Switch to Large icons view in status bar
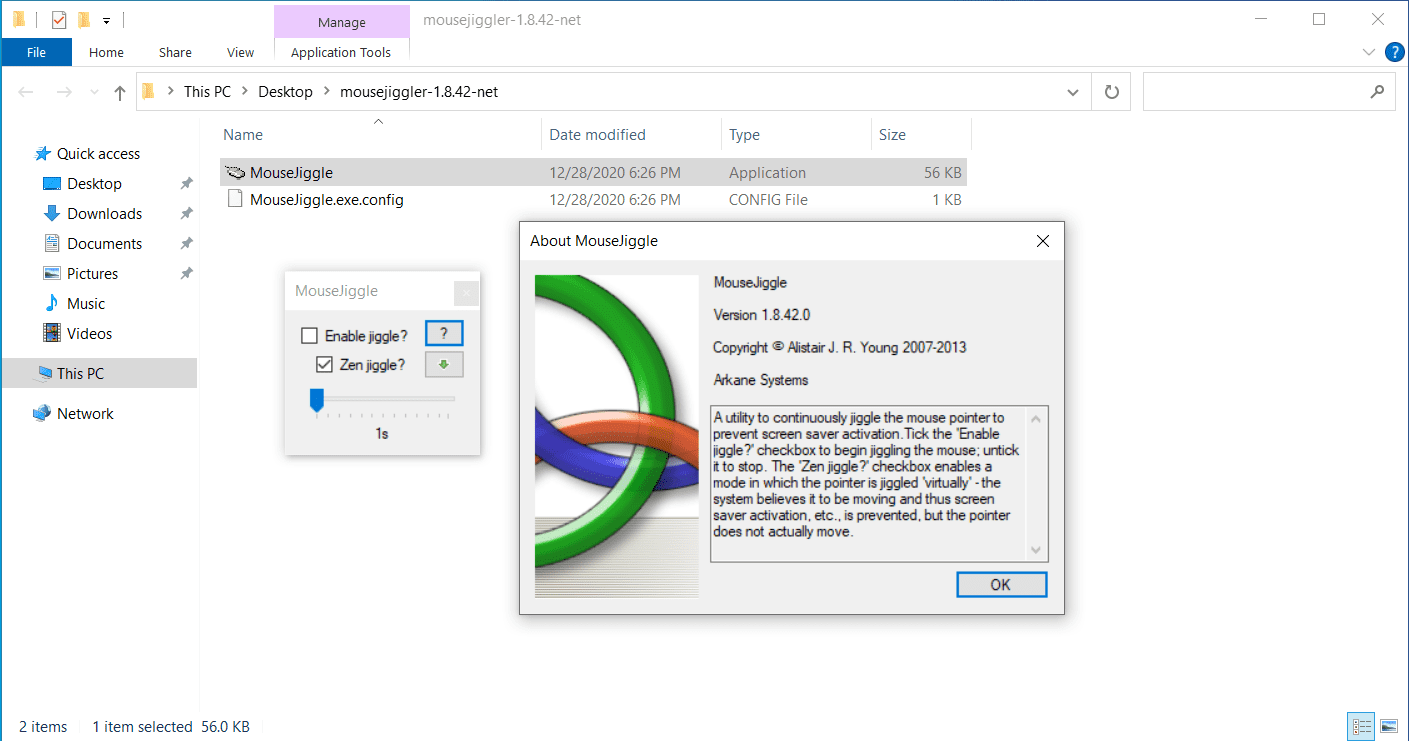This screenshot has width=1409, height=741. pos(1389,726)
